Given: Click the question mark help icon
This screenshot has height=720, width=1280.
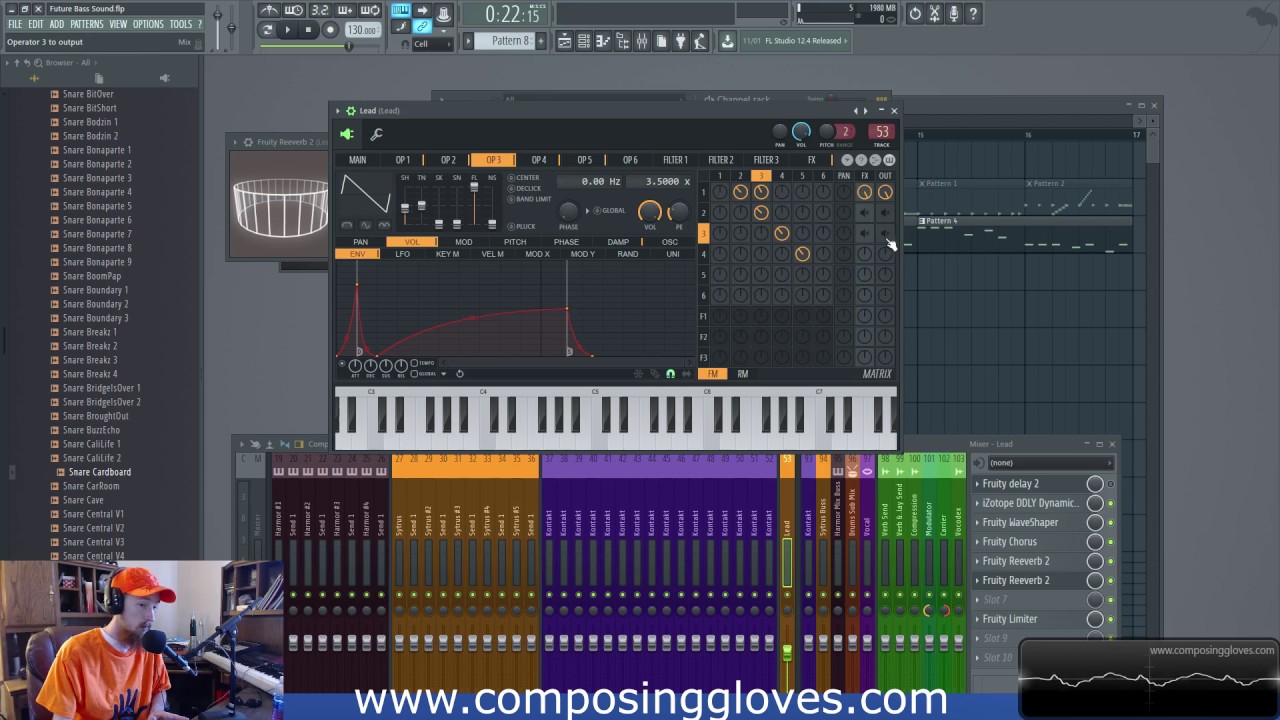Looking at the screenshot, I should [972, 14].
